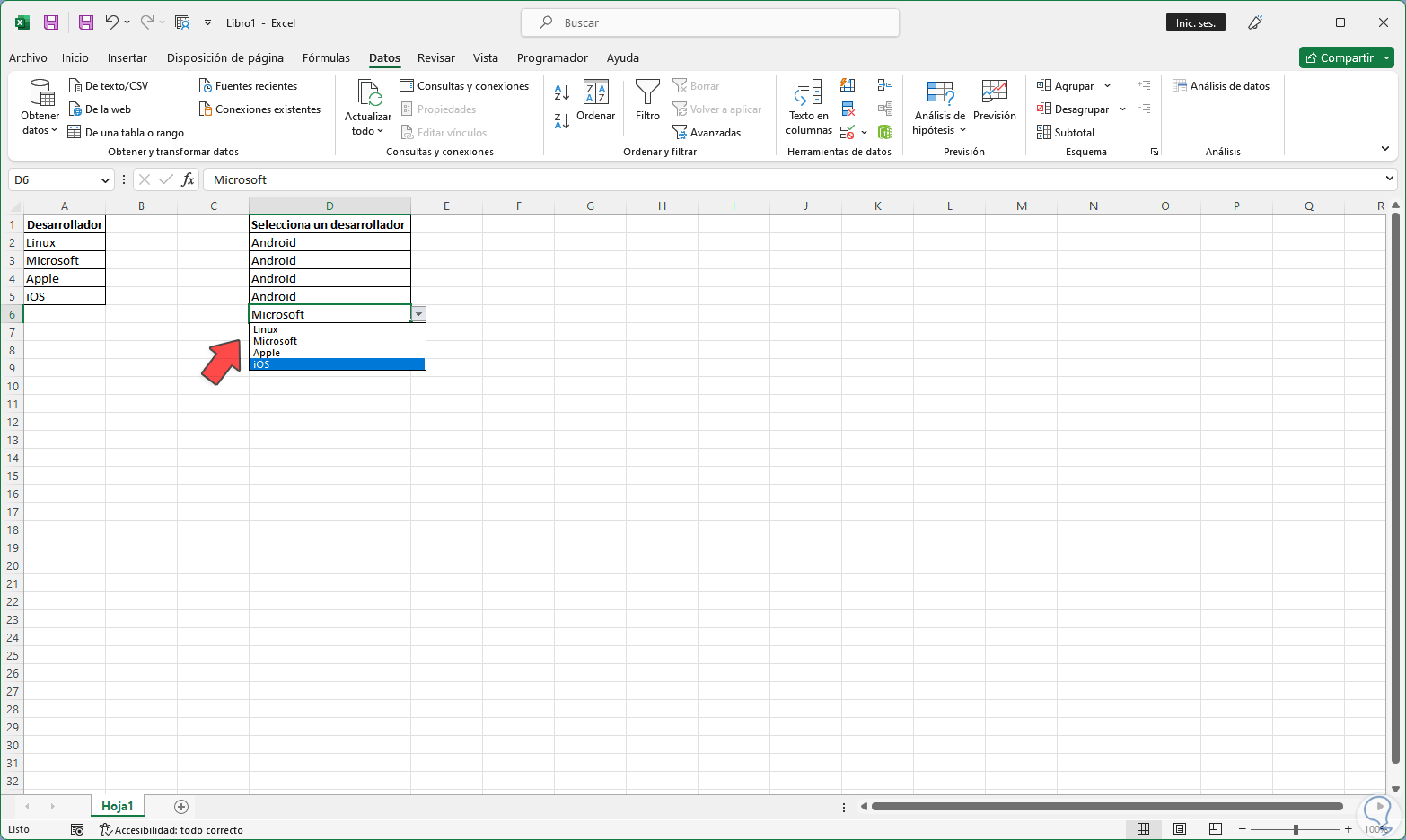This screenshot has width=1406, height=840.
Task: Click the D6 cell validation dropdown arrow
Action: [419, 314]
